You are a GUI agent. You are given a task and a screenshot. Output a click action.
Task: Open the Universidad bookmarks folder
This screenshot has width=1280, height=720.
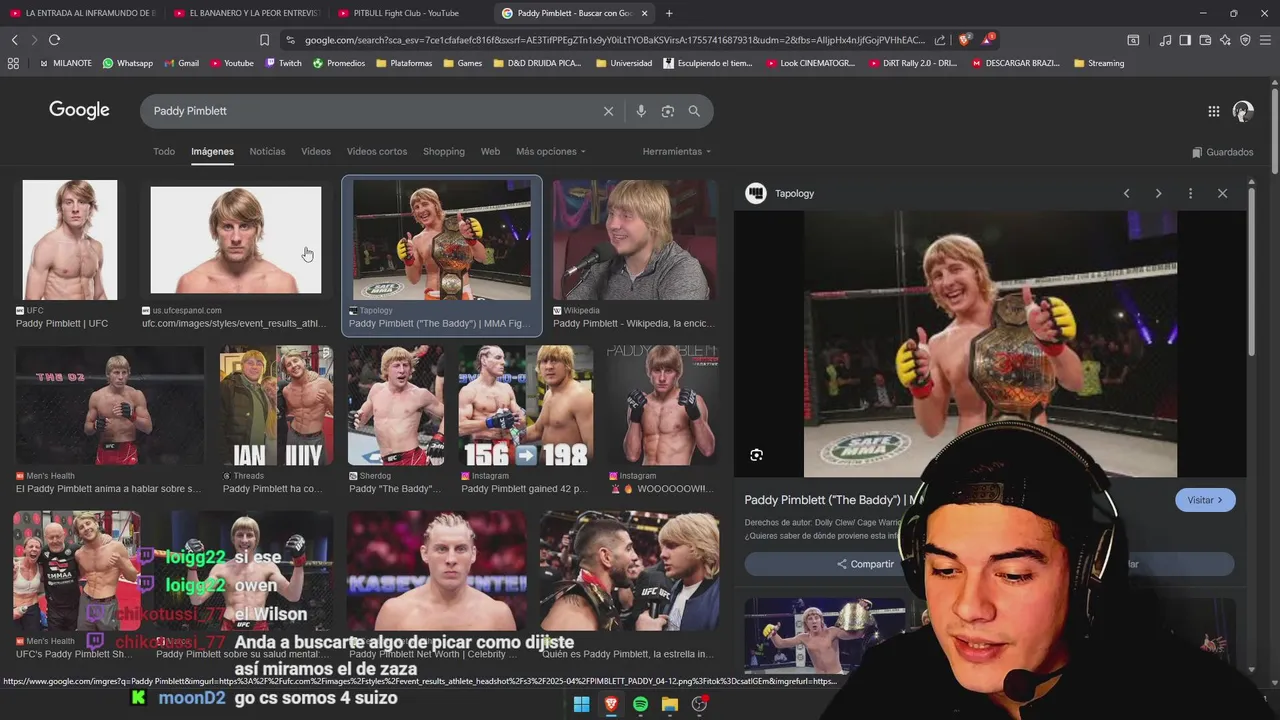click(x=624, y=63)
